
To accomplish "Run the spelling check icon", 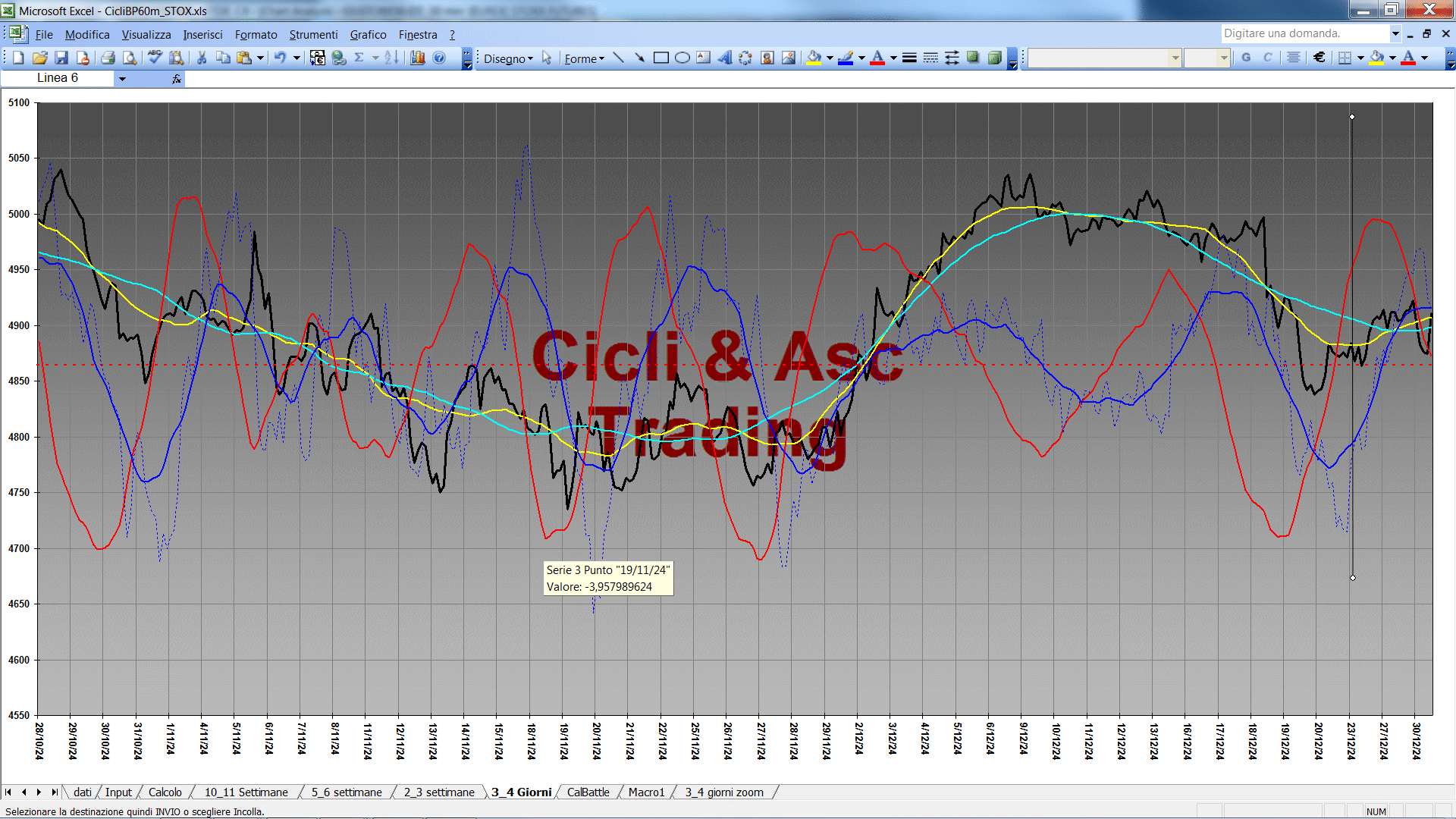I will pyautogui.click(x=155, y=58).
